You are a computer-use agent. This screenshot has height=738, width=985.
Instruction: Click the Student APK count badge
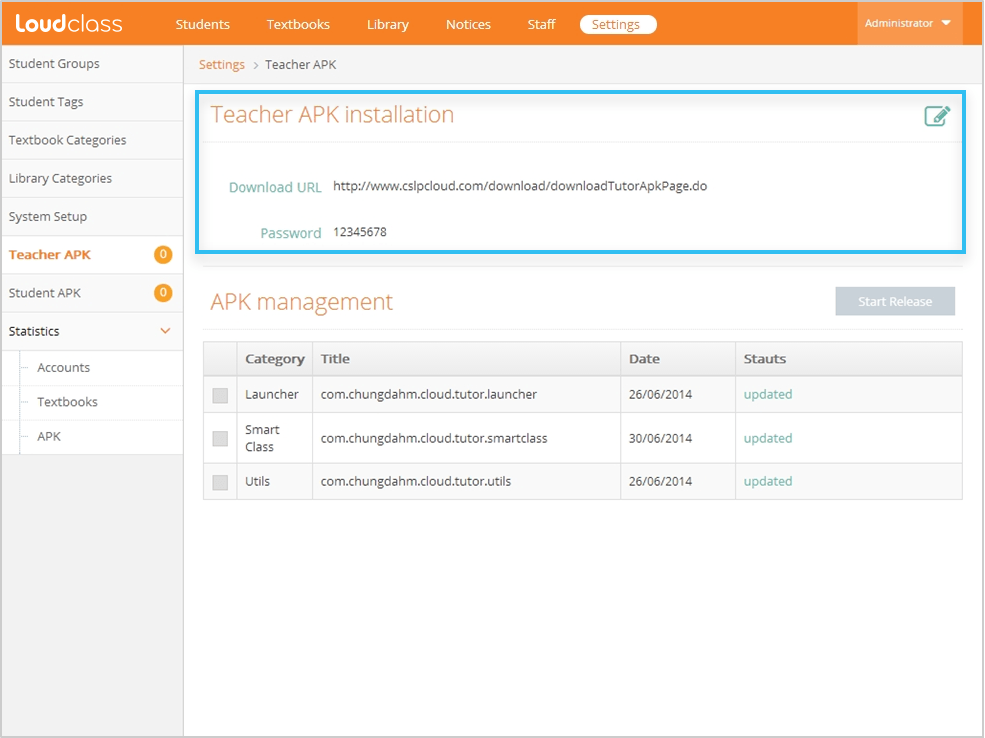pyautogui.click(x=163, y=293)
